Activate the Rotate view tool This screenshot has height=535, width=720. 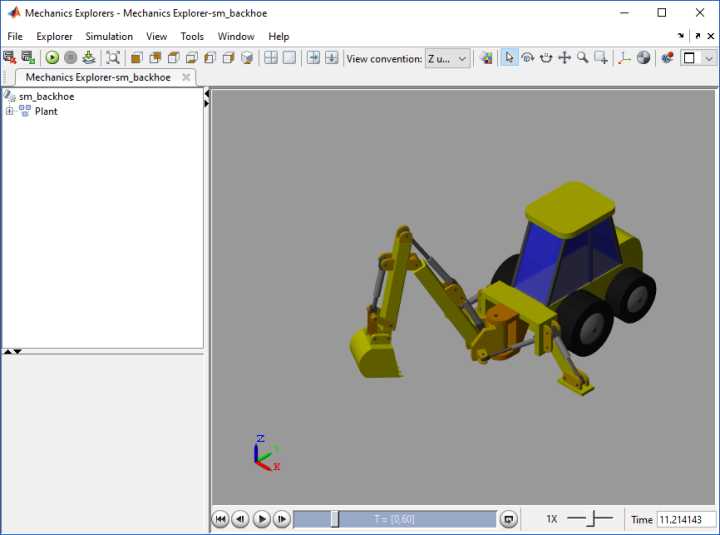click(x=528, y=58)
